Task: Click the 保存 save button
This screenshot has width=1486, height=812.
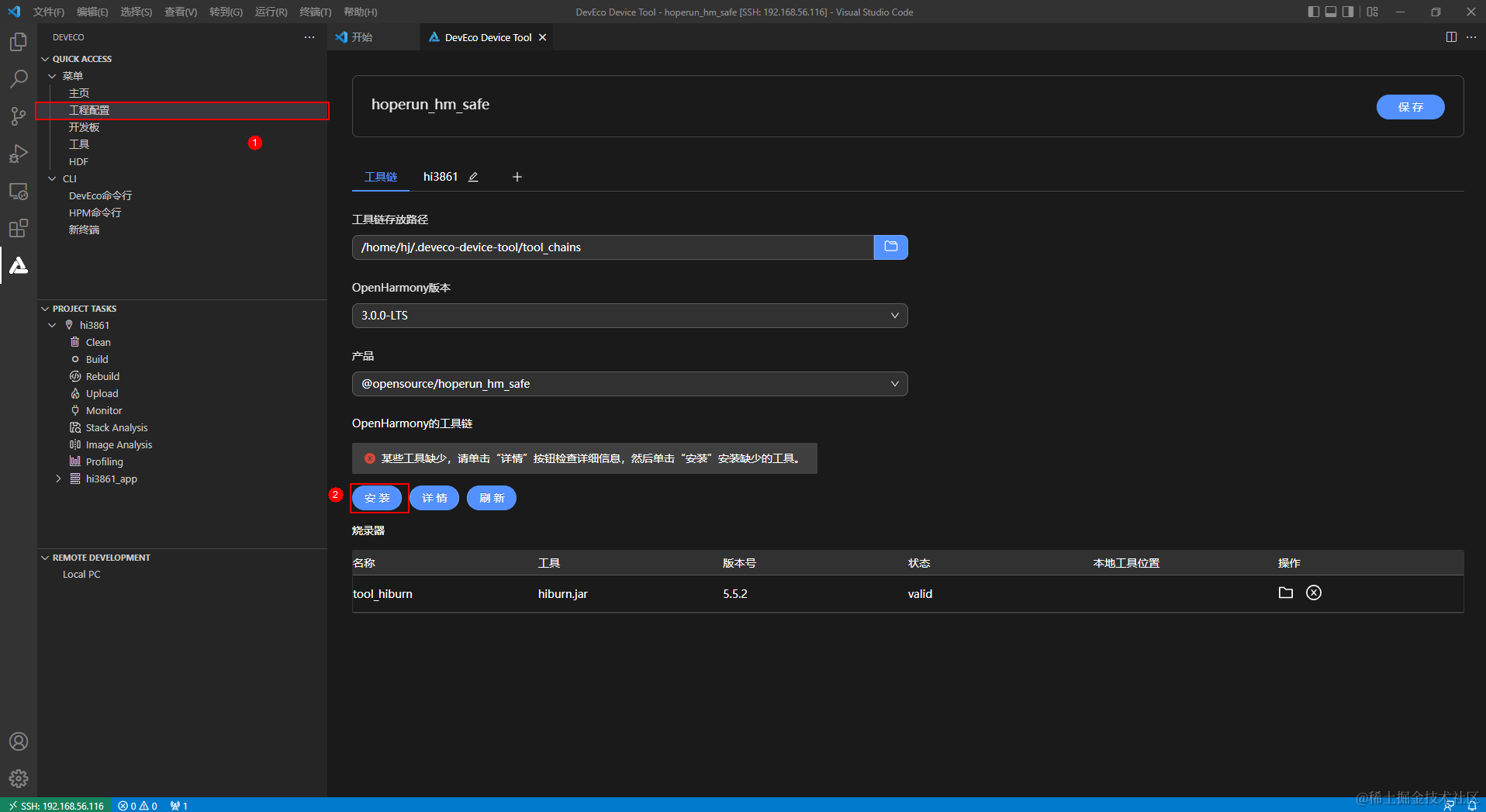Action: click(x=1410, y=107)
